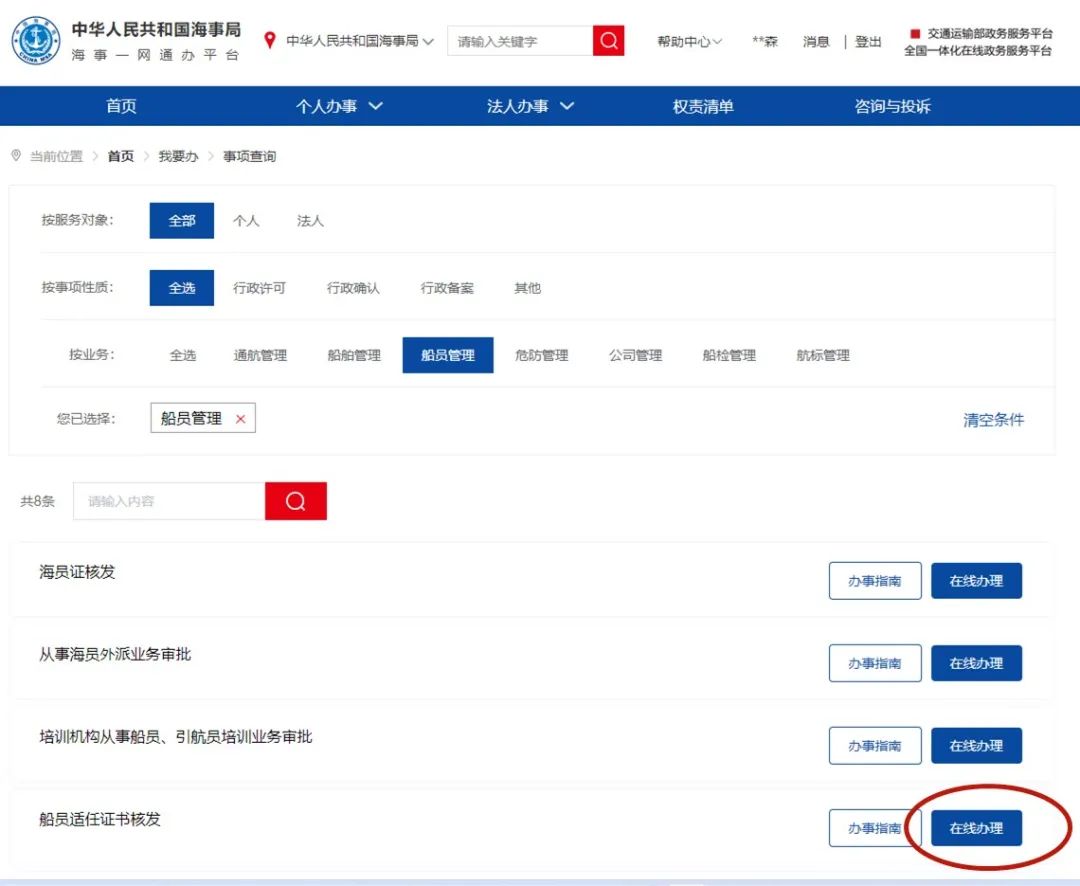Screen dimensions: 1080x886
Task: Filter by 行政许可
Action: pyautogui.click(x=259, y=288)
